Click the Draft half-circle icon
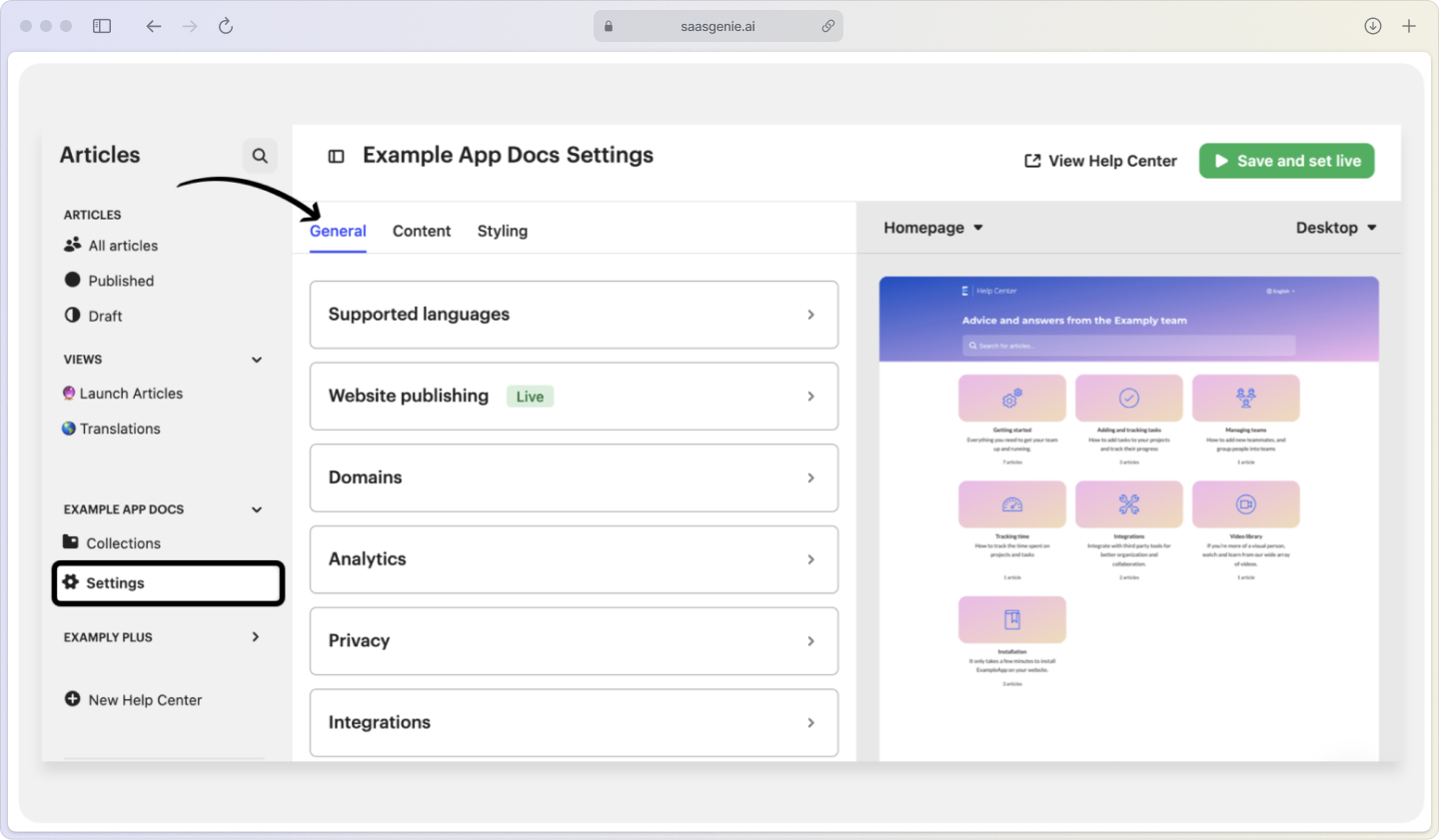1439x840 pixels. click(71, 316)
